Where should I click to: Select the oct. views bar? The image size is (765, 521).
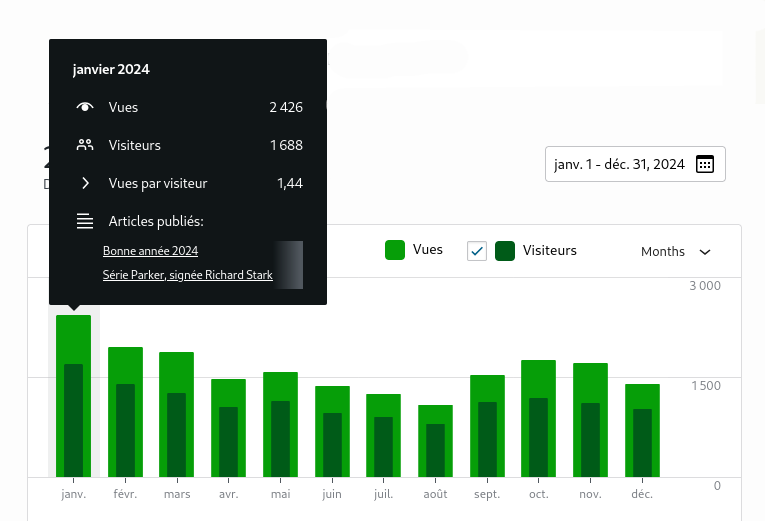coord(539,419)
